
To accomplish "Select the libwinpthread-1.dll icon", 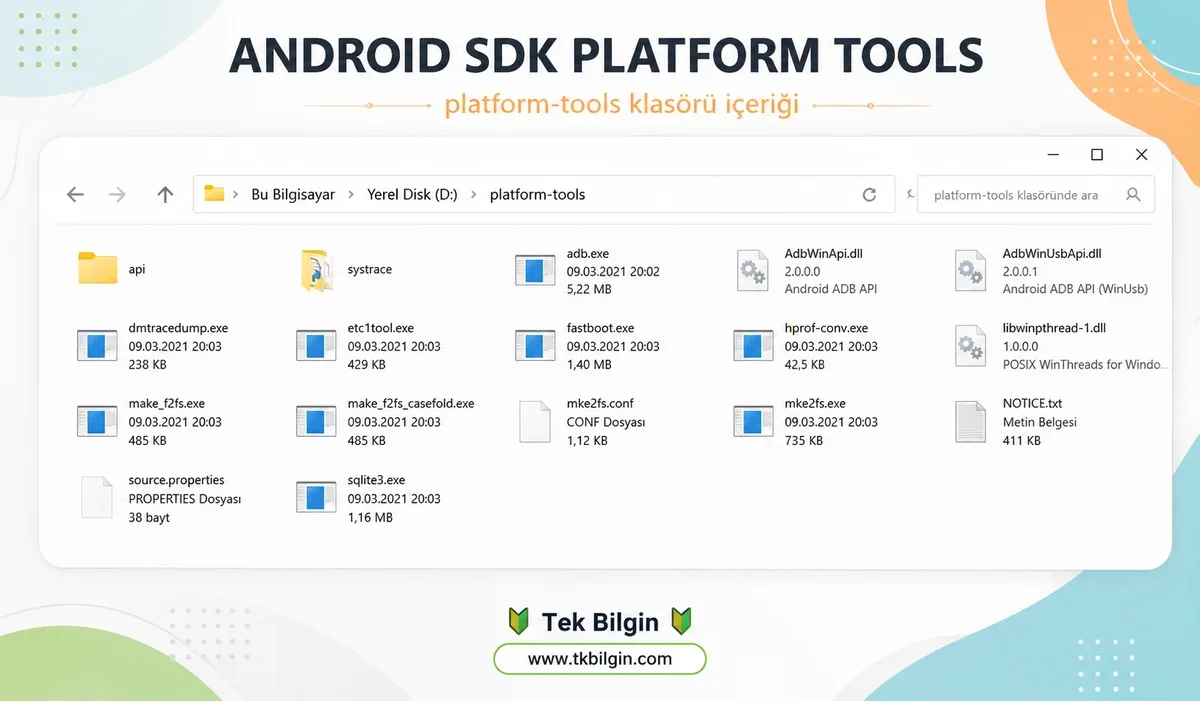I will click(x=970, y=345).
